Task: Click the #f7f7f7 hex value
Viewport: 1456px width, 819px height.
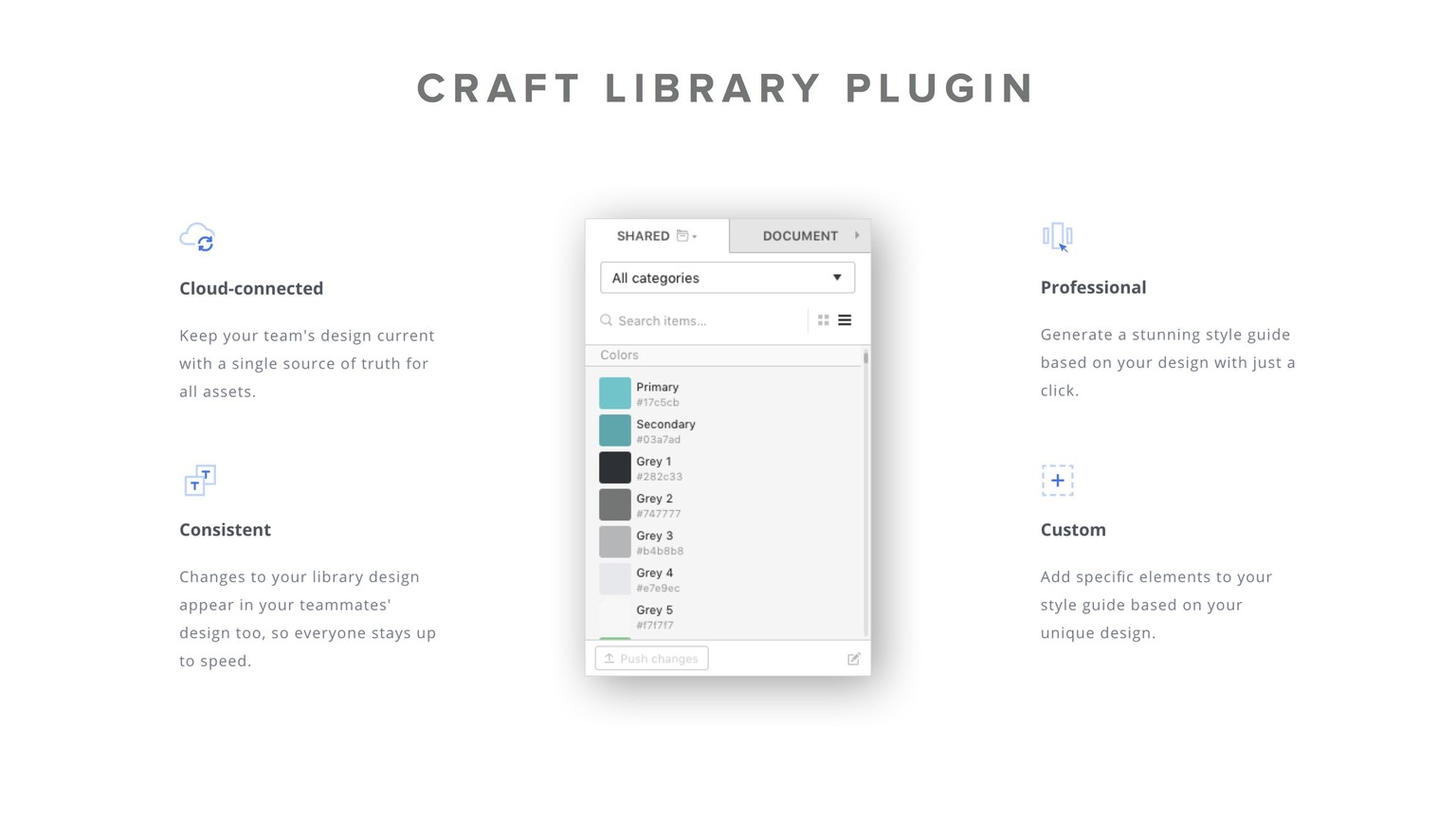Action: tap(655, 626)
